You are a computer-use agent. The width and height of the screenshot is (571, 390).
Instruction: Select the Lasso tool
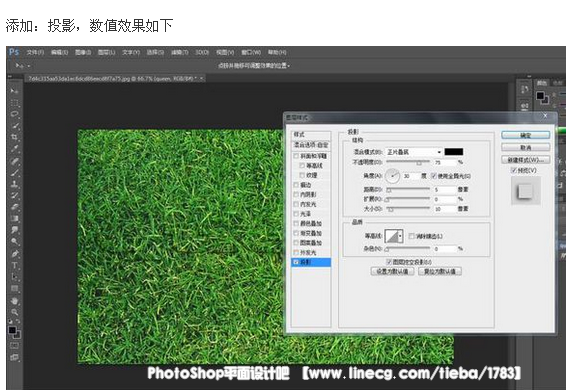14,114
